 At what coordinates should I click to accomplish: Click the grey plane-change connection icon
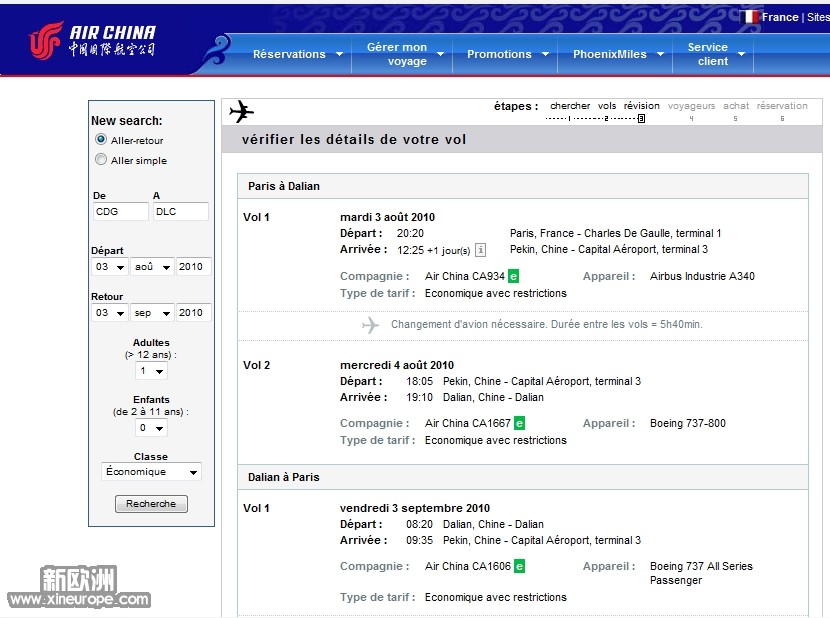click(x=371, y=325)
